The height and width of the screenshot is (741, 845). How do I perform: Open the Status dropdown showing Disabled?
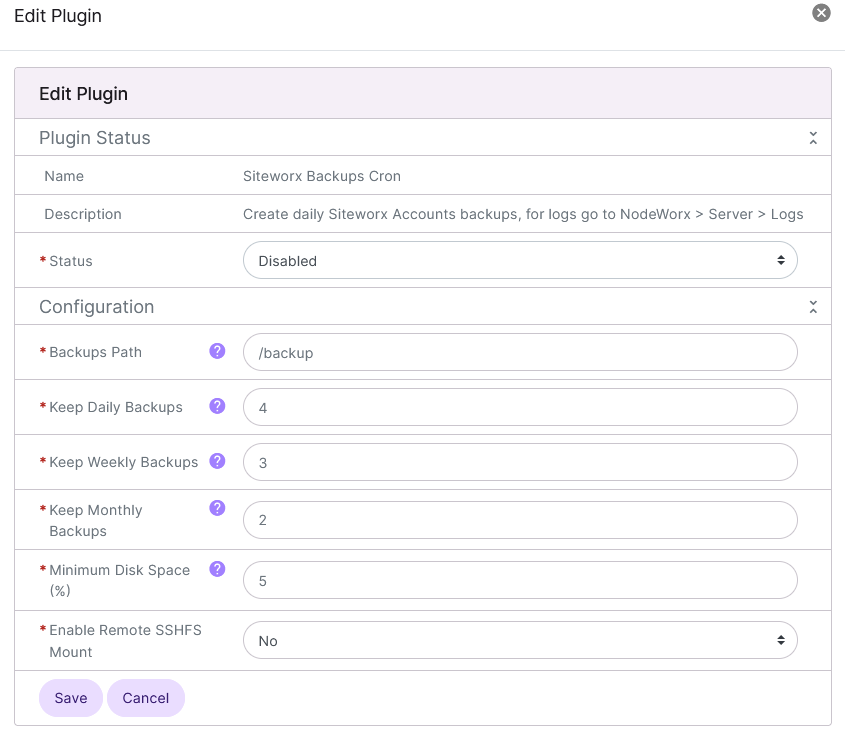pyautogui.click(x=520, y=259)
